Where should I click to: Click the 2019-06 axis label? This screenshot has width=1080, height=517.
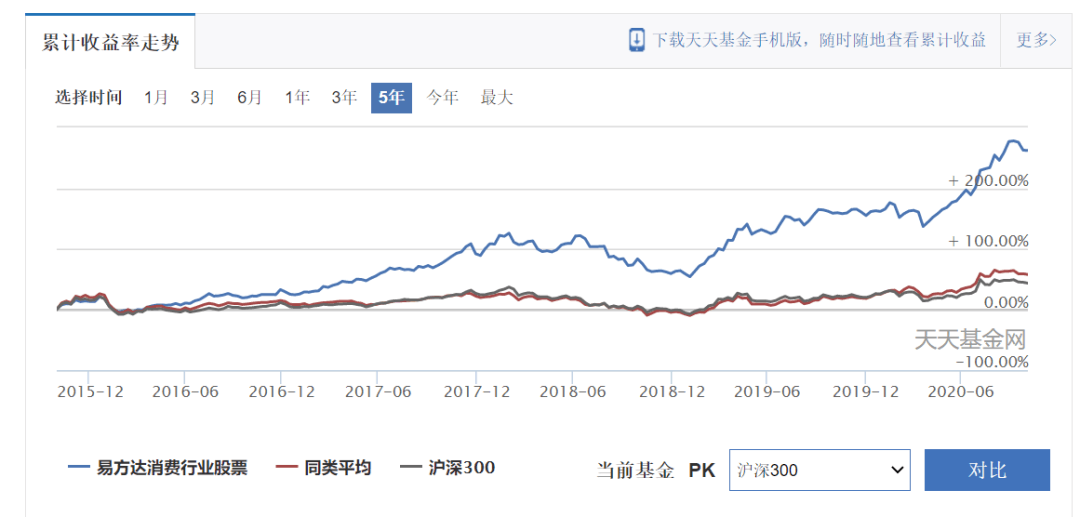tap(767, 392)
